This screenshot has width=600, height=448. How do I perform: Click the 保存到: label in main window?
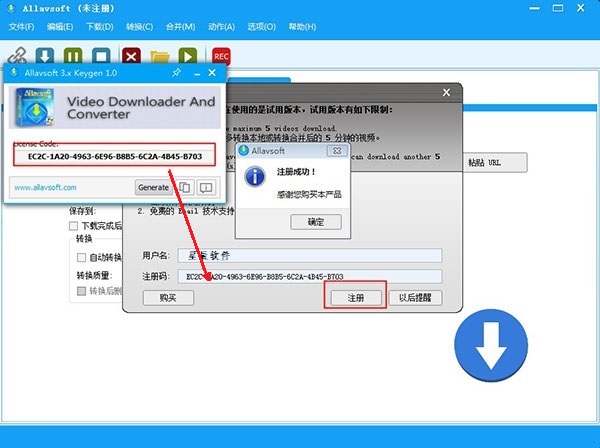coord(82,211)
